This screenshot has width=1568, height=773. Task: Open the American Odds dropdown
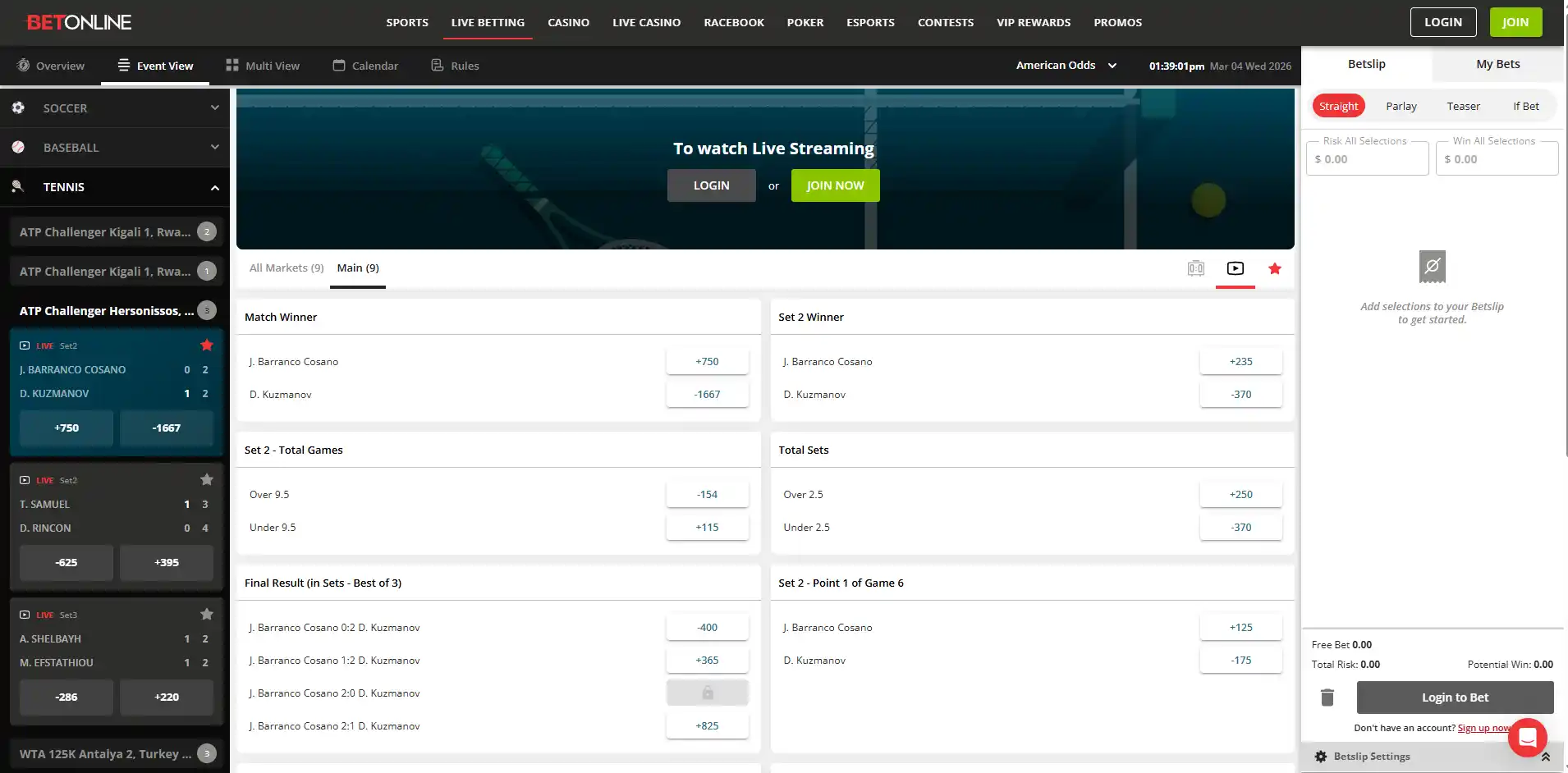pos(1066,65)
